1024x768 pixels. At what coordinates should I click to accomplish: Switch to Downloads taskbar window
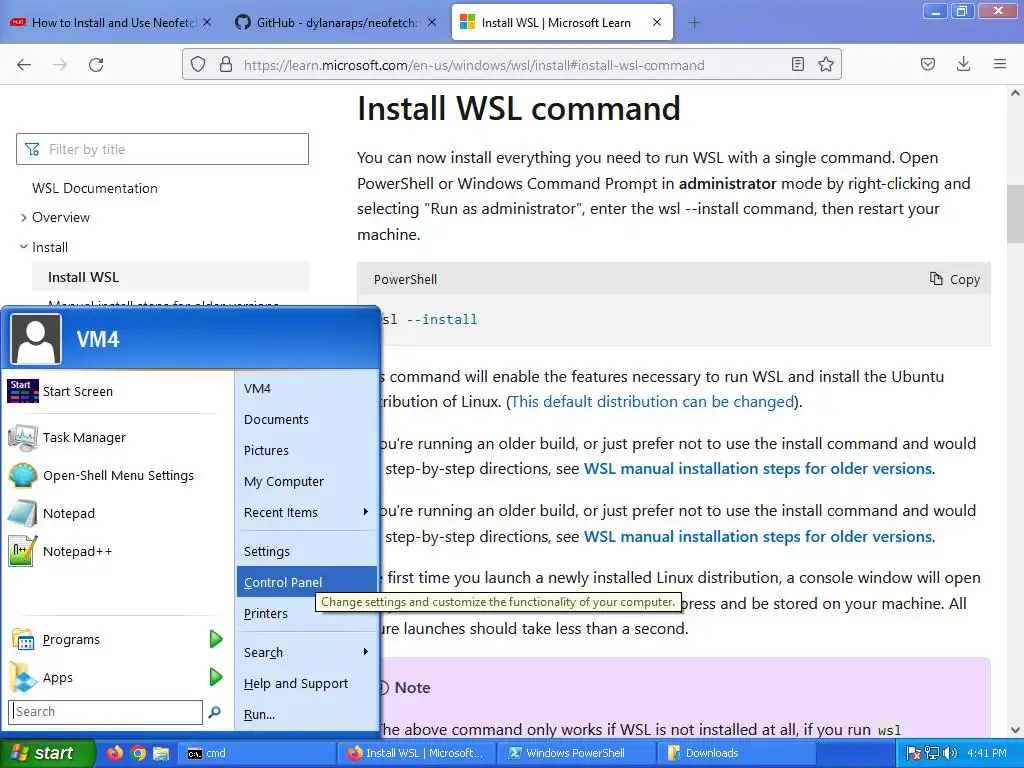point(737,753)
